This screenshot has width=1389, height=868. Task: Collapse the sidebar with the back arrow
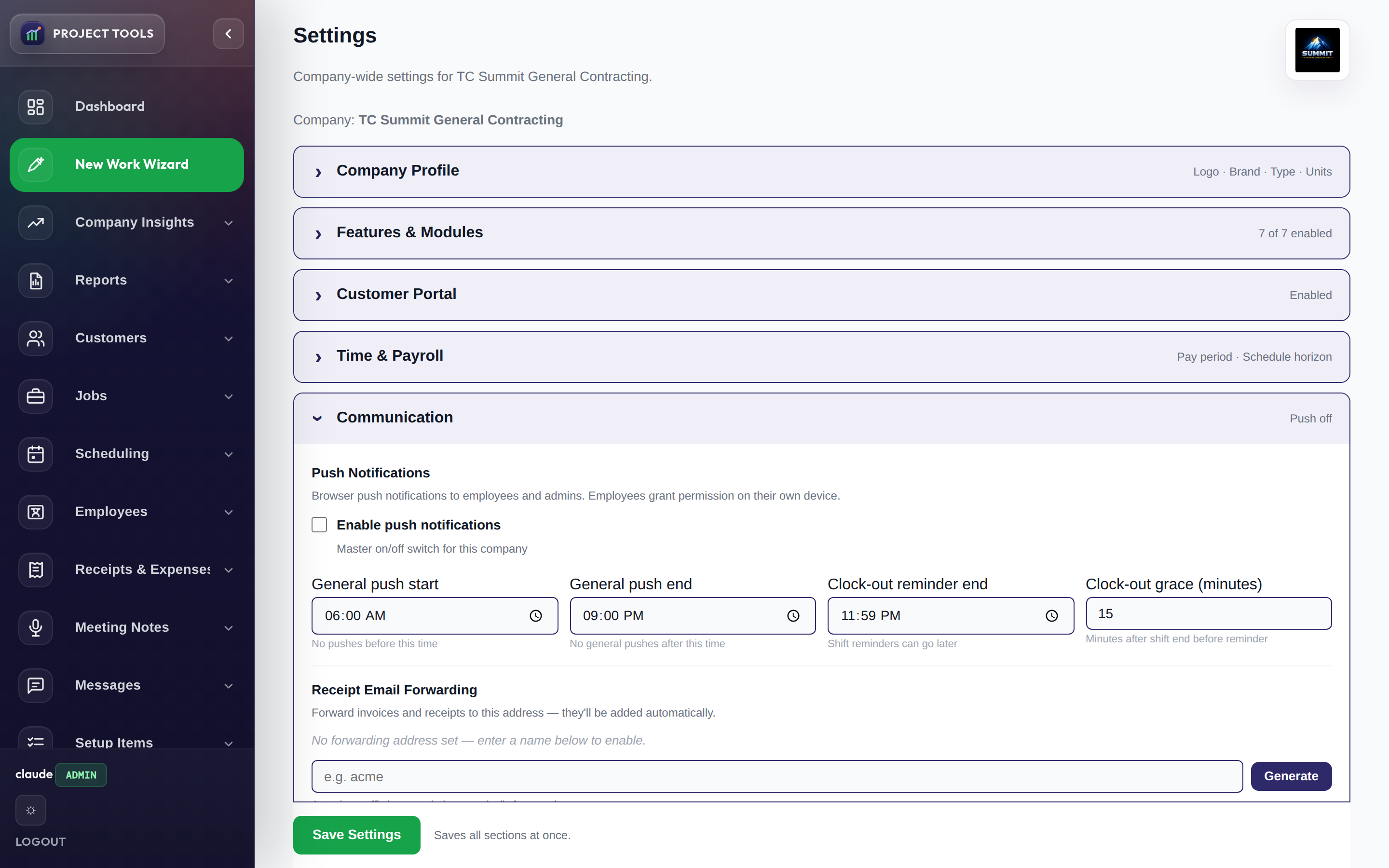(229, 34)
